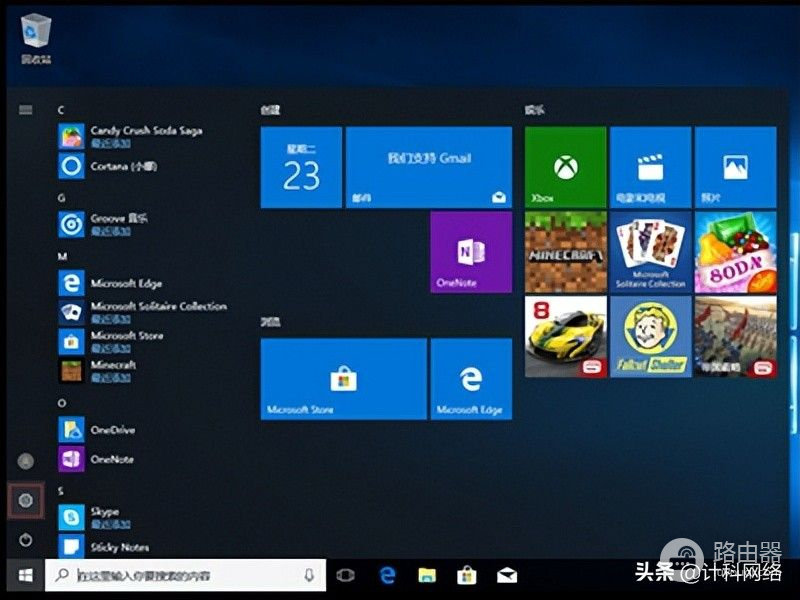
Task: Open Settings via the gear icon
Action: 26,501
